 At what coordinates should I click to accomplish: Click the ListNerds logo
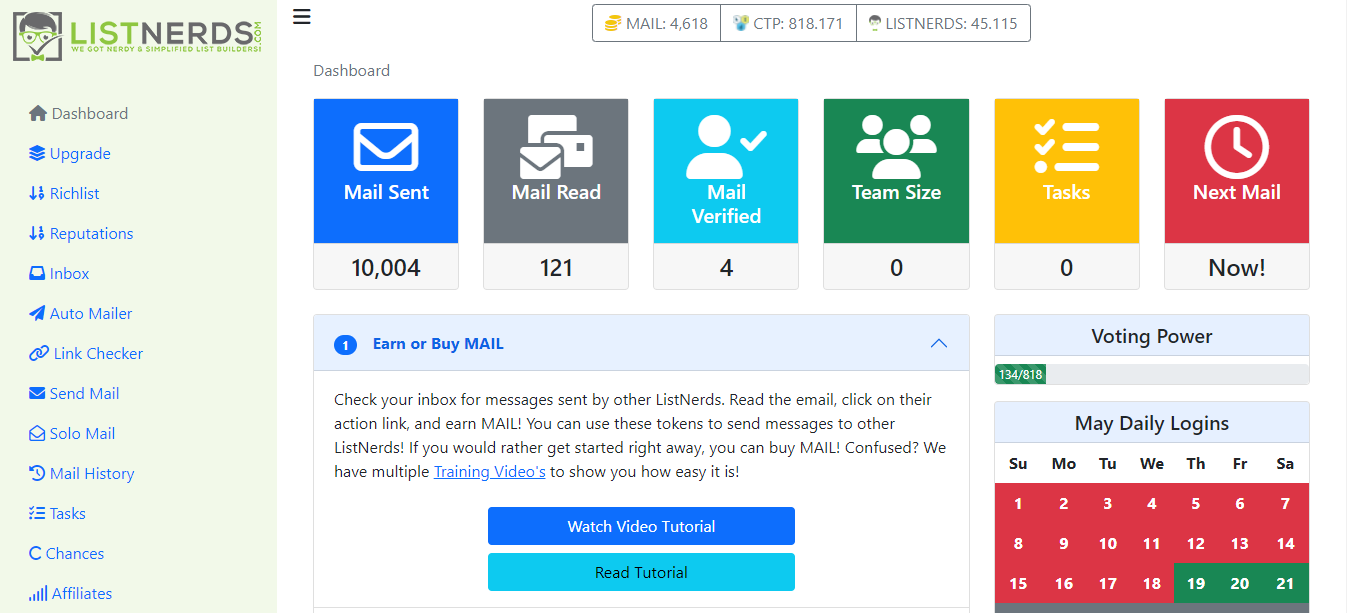click(138, 34)
